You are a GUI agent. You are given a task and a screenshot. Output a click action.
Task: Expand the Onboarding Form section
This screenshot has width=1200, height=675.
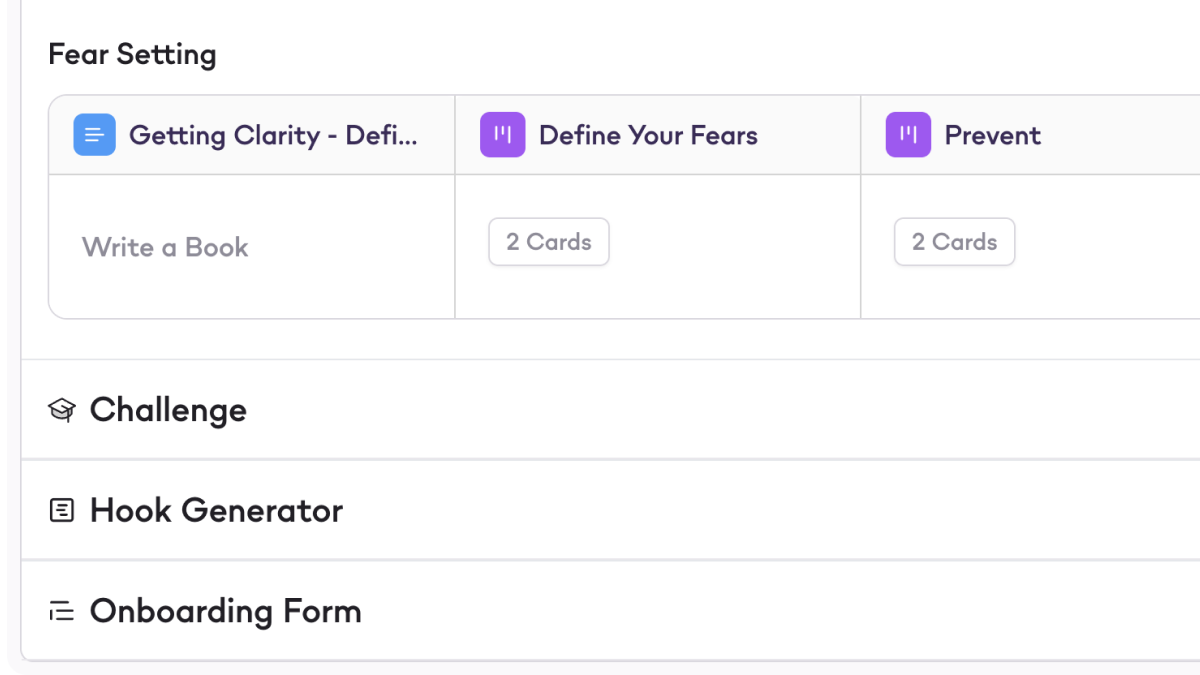click(226, 611)
